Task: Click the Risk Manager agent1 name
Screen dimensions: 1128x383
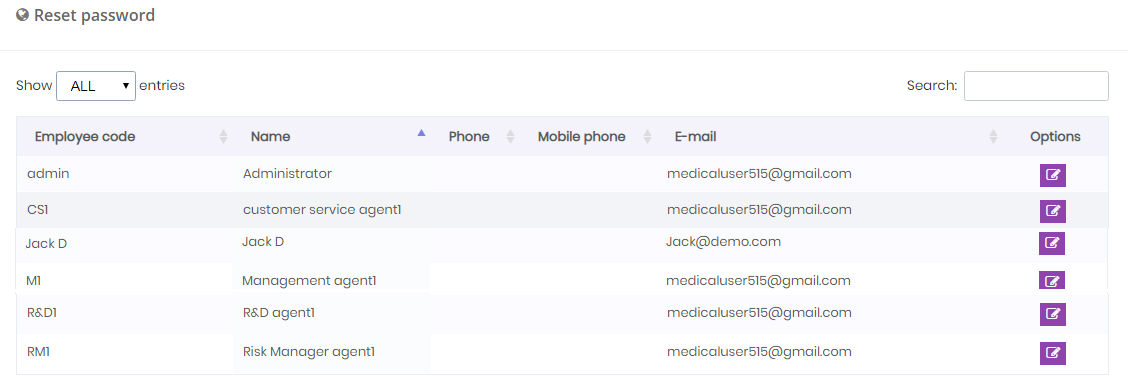Action: point(309,352)
